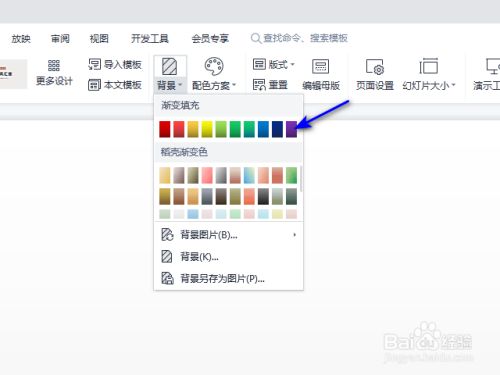The width and height of the screenshot is (500, 375).
Task: Click the 本文模板 template icon
Action: point(94,85)
